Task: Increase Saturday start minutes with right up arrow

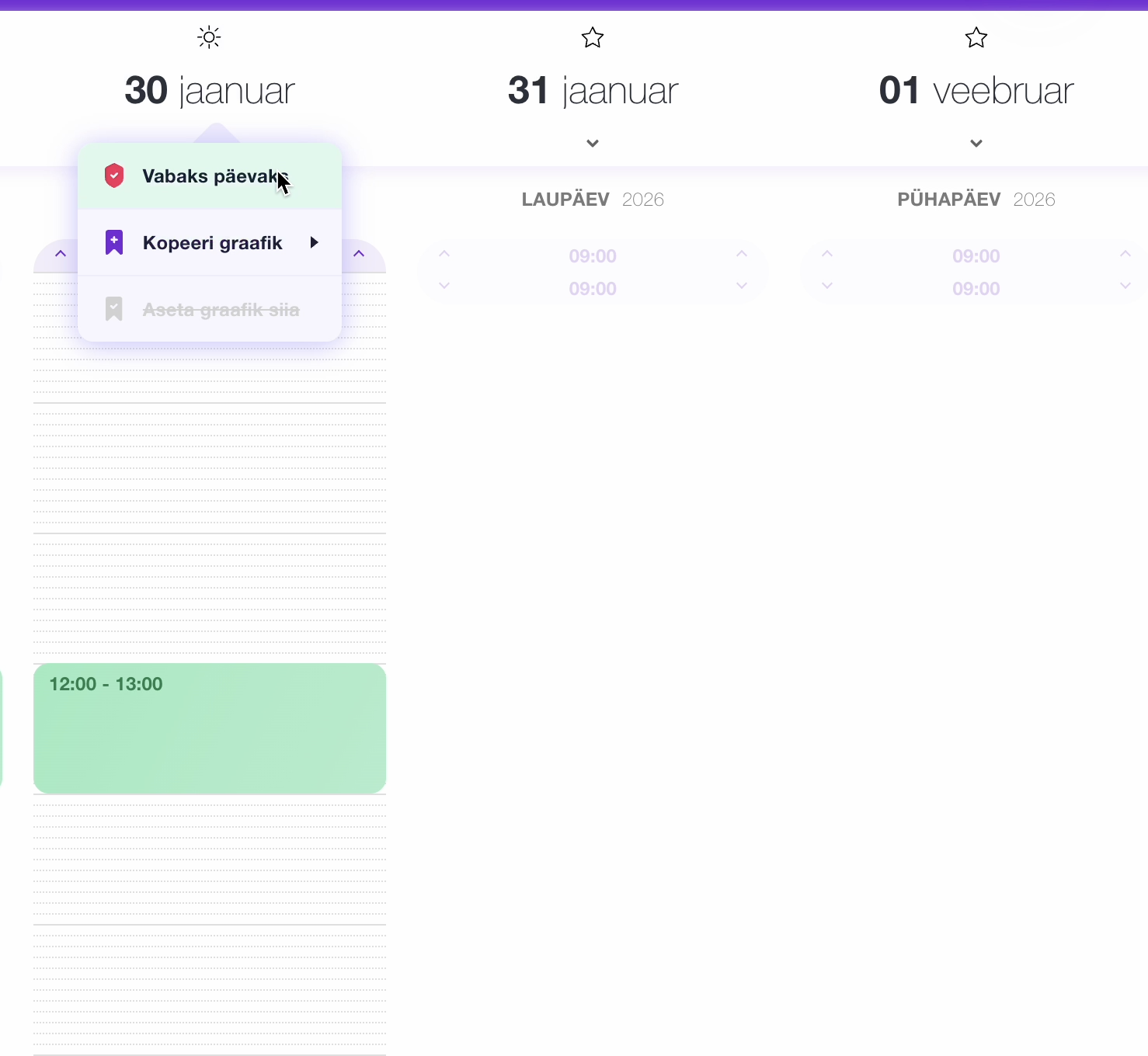Action: [742, 254]
